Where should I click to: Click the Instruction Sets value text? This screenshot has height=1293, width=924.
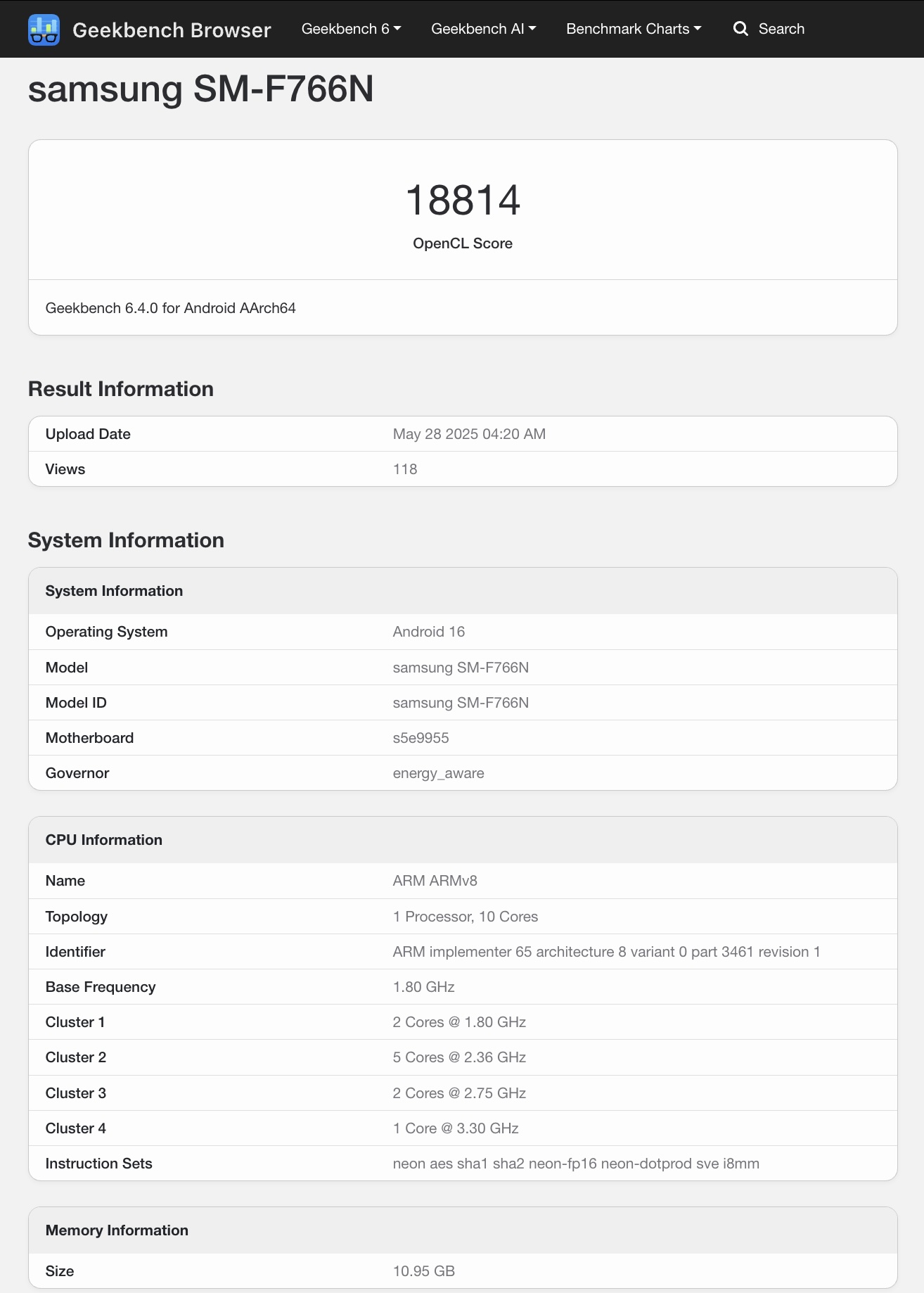coord(576,1164)
